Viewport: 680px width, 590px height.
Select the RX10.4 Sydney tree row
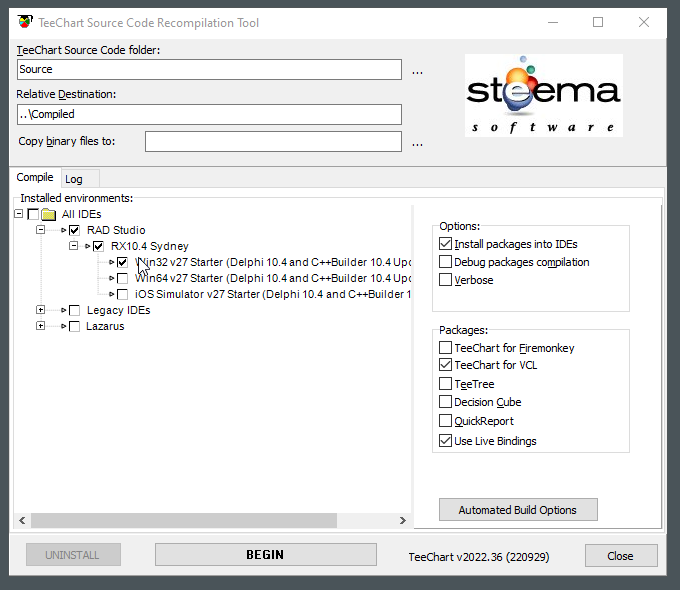(150, 246)
